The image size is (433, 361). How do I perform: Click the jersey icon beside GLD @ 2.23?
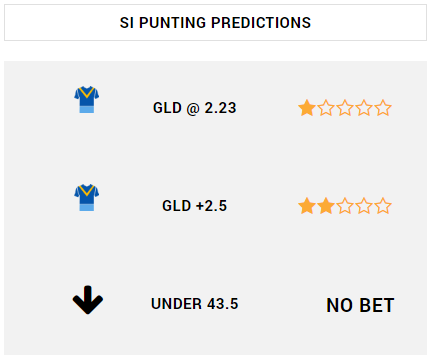(x=87, y=99)
